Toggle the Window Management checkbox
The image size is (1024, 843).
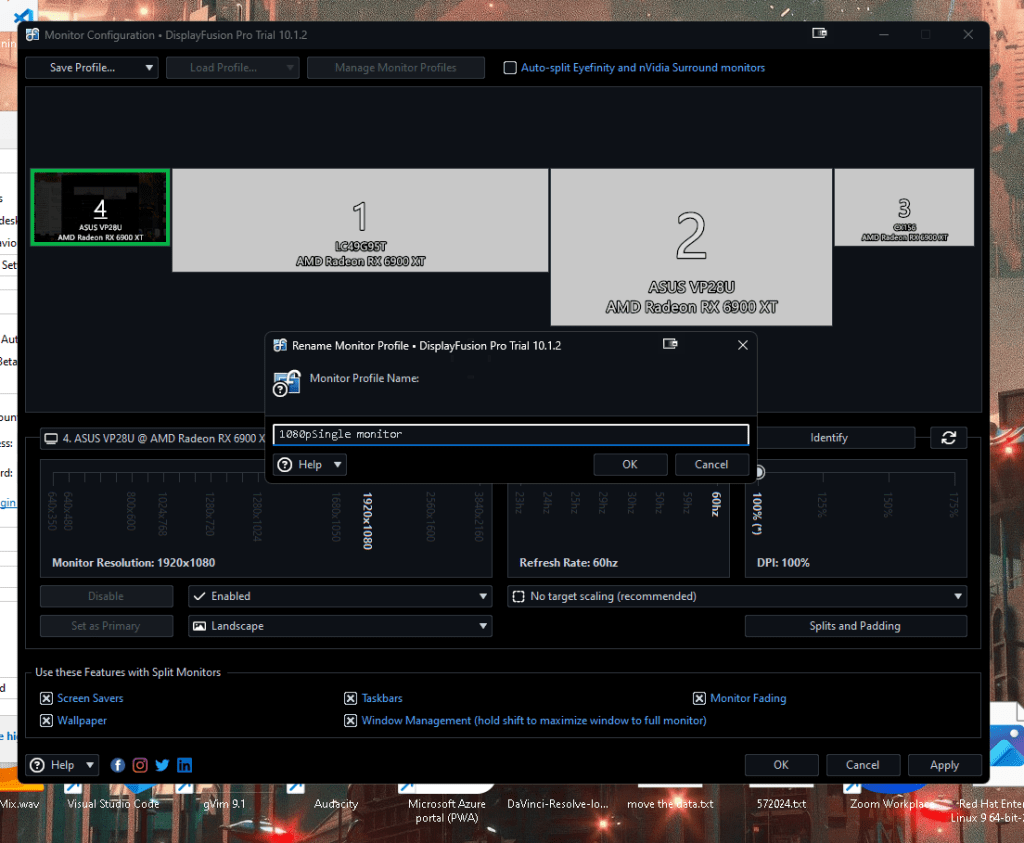(351, 721)
